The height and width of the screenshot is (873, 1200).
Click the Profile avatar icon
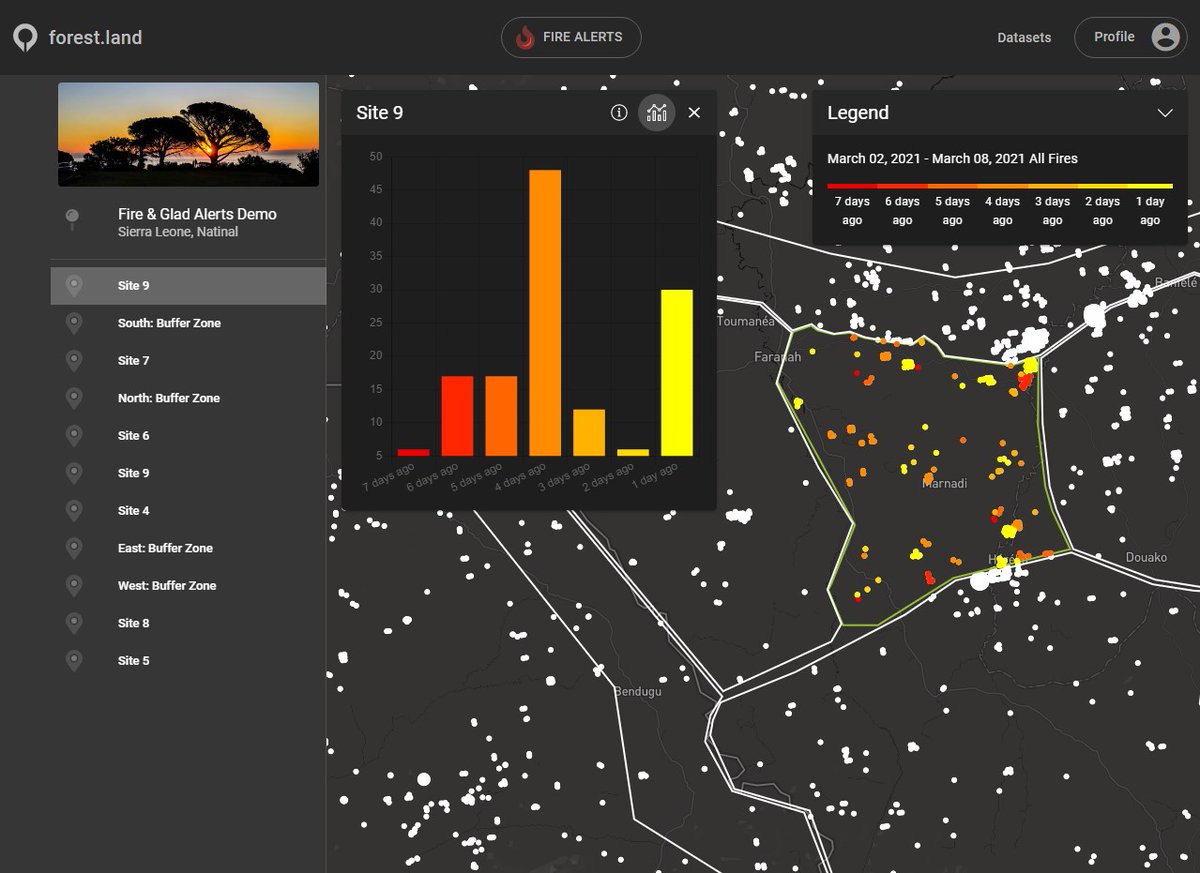pyautogui.click(x=1163, y=37)
